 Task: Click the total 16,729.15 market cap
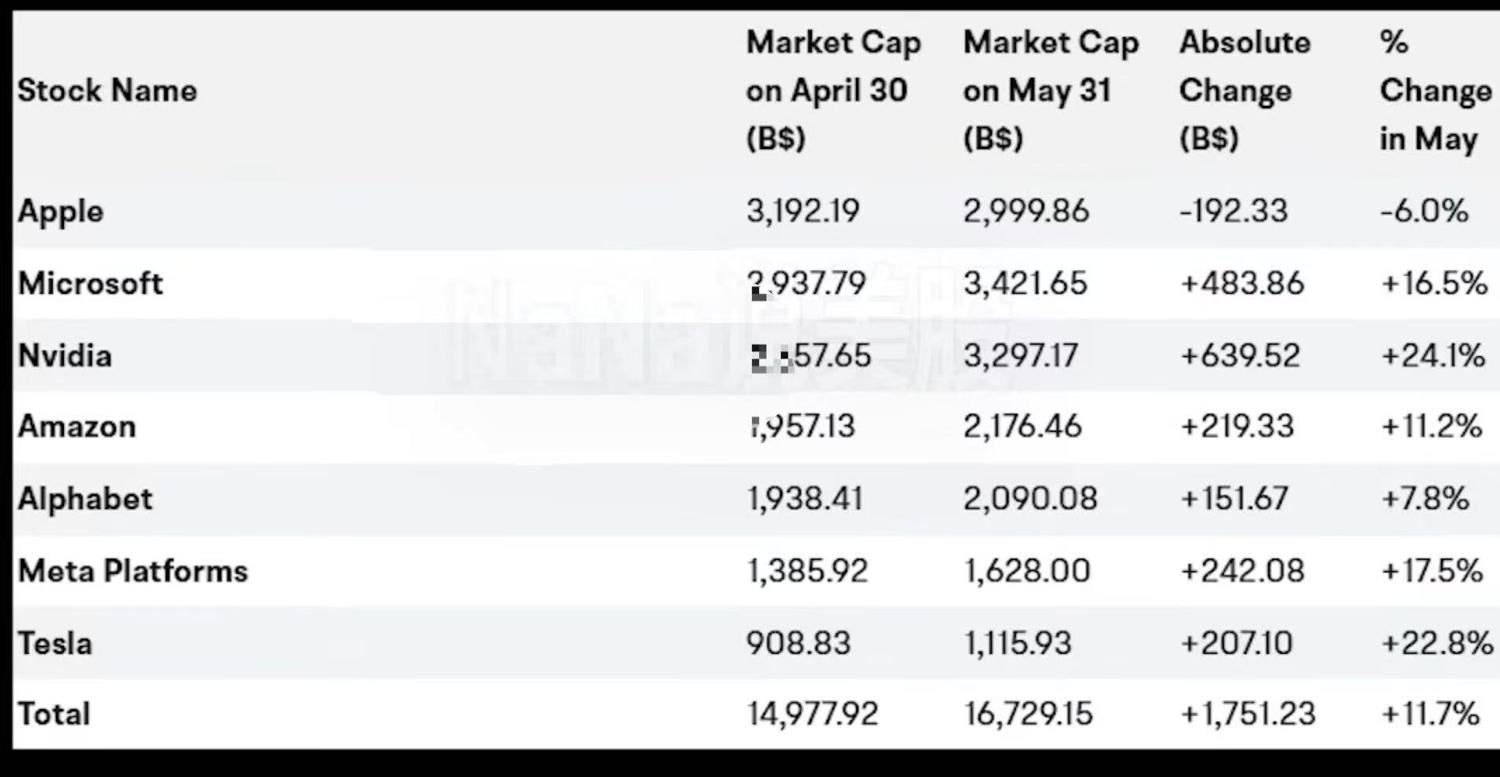pyautogui.click(x=1029, y=714)
